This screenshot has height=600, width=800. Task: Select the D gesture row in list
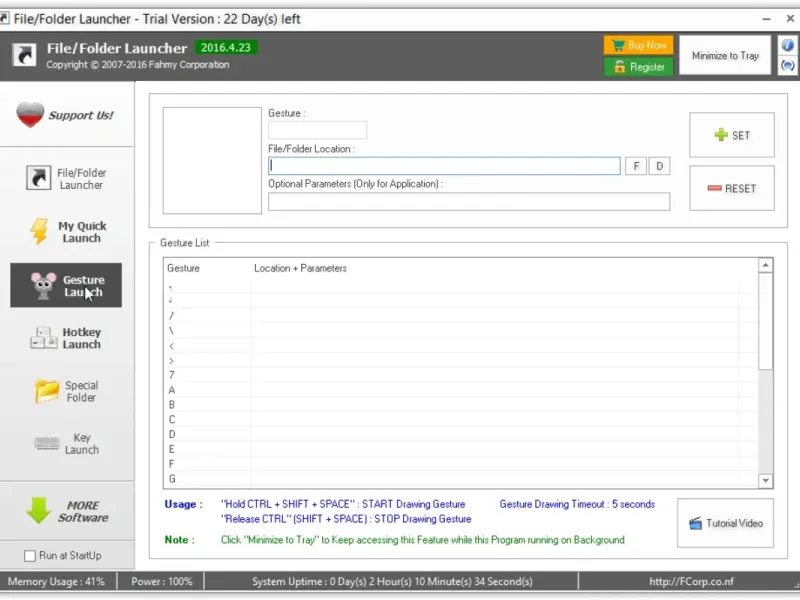coord(462,434)
